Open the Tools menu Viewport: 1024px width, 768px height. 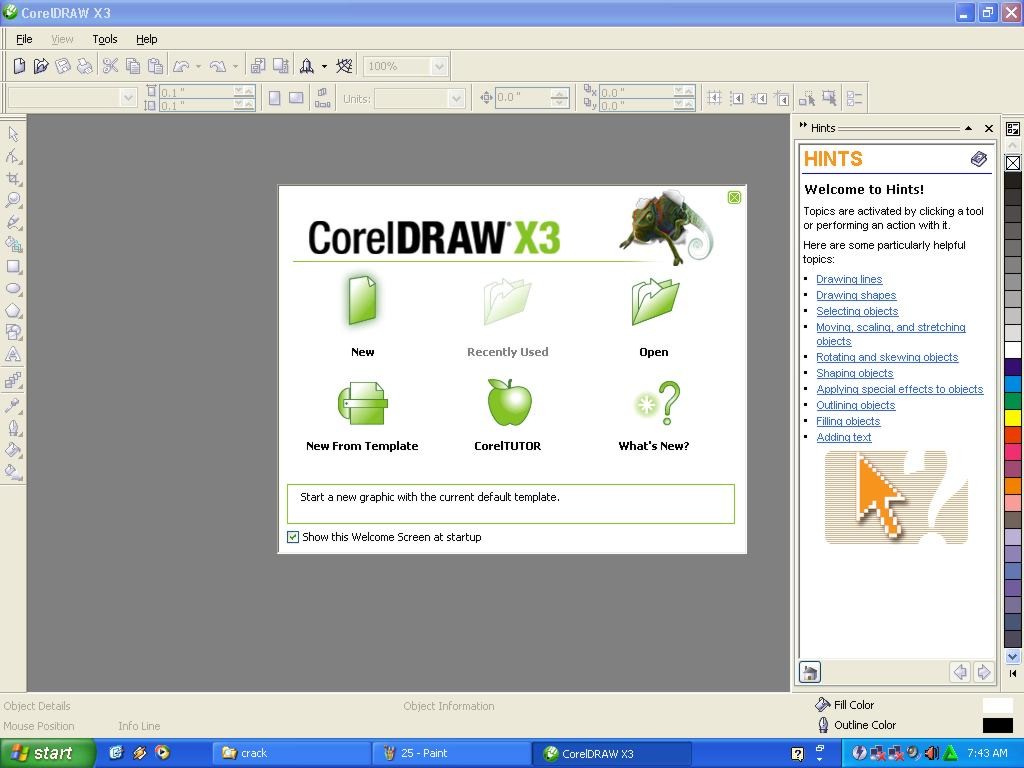(x=104, y=39)
